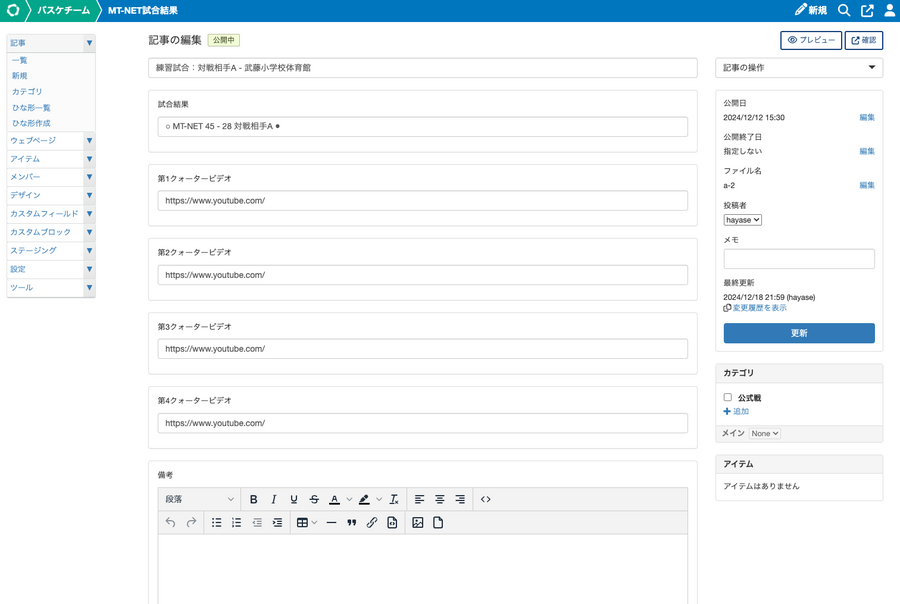
Task: Click the プレビュー button
Action: 811,40
